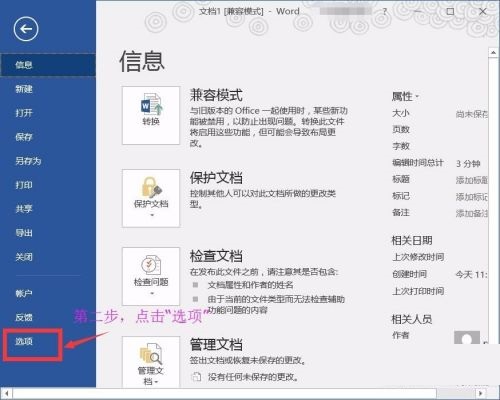500x400 pixels.
Task: Click the 文档属性和作者的姓名 bullet text
Action: [250, 285]
